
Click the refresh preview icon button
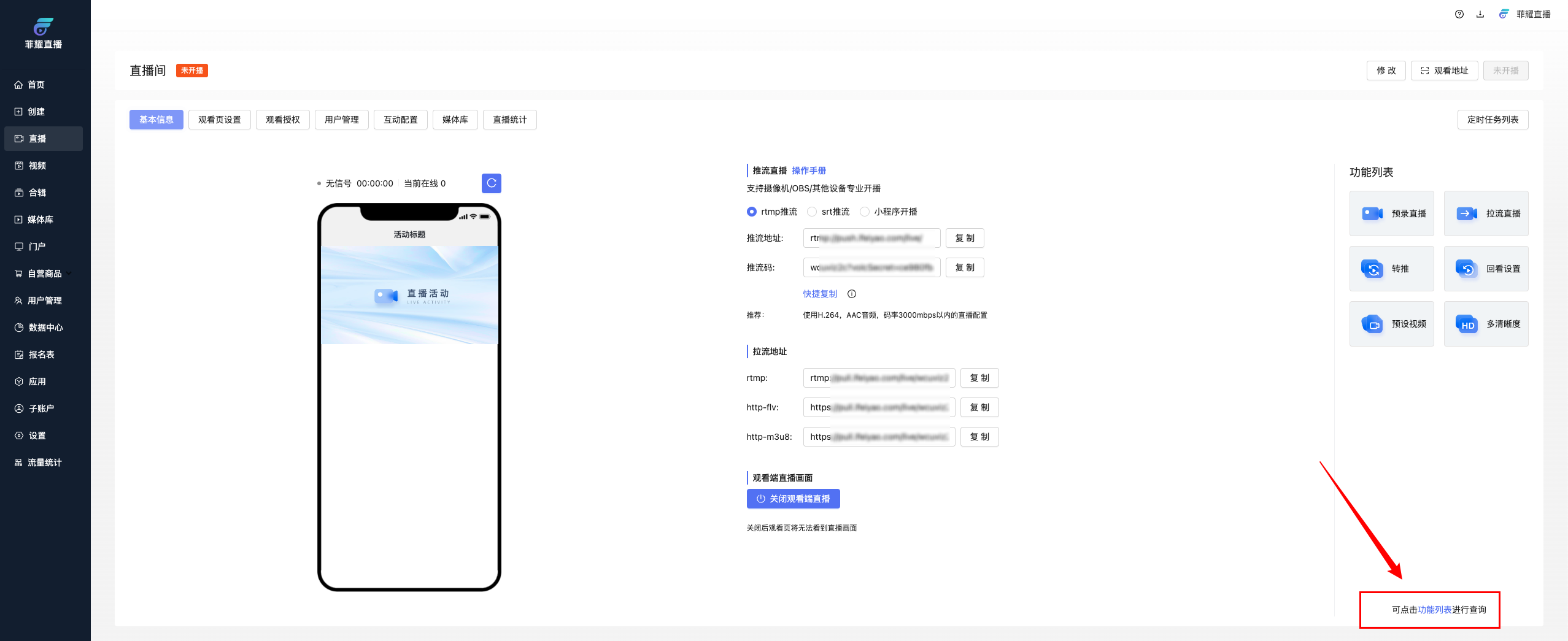(x=491, y=183)
